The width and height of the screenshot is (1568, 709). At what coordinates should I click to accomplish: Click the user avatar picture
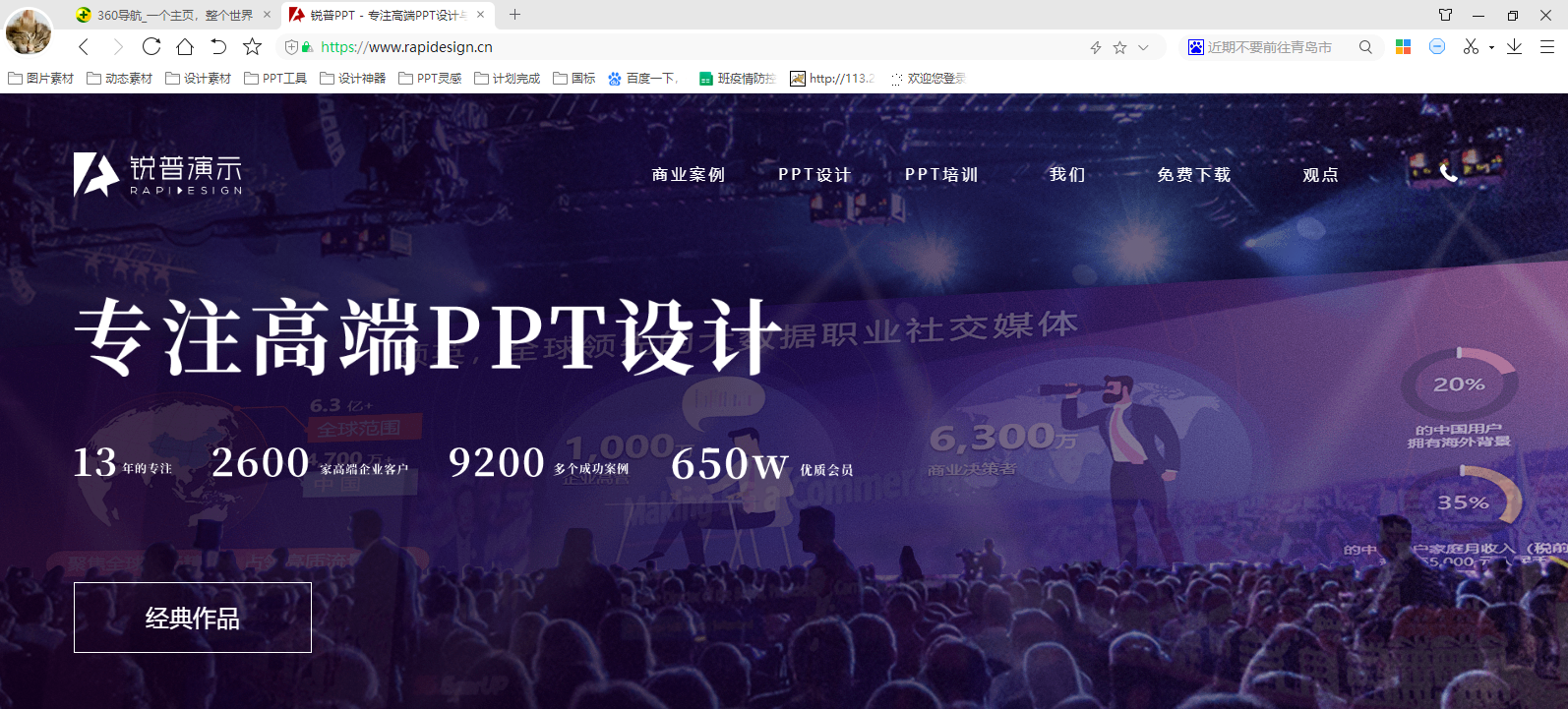[29, 30]
